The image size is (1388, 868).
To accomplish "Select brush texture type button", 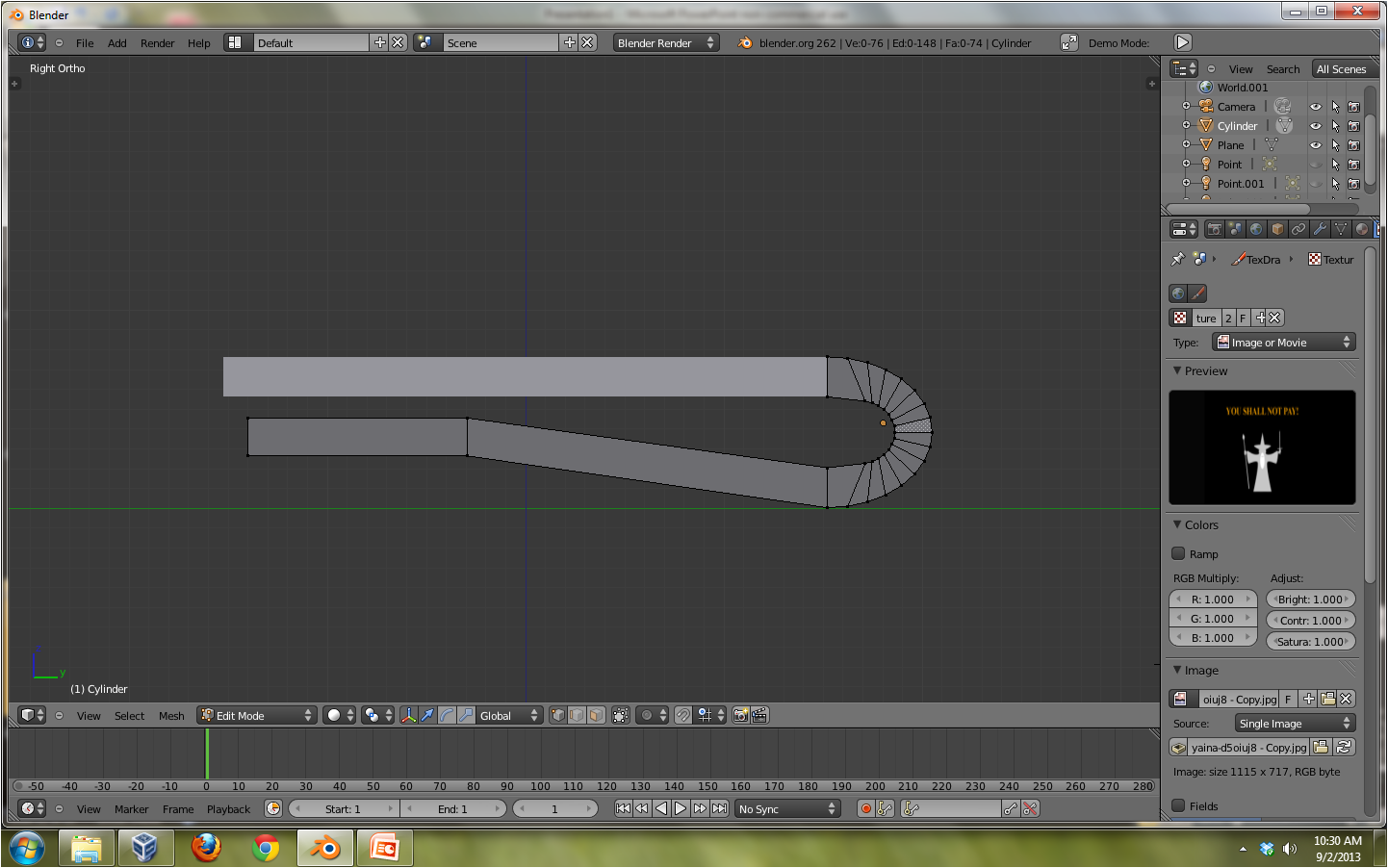I will 1197,294.
